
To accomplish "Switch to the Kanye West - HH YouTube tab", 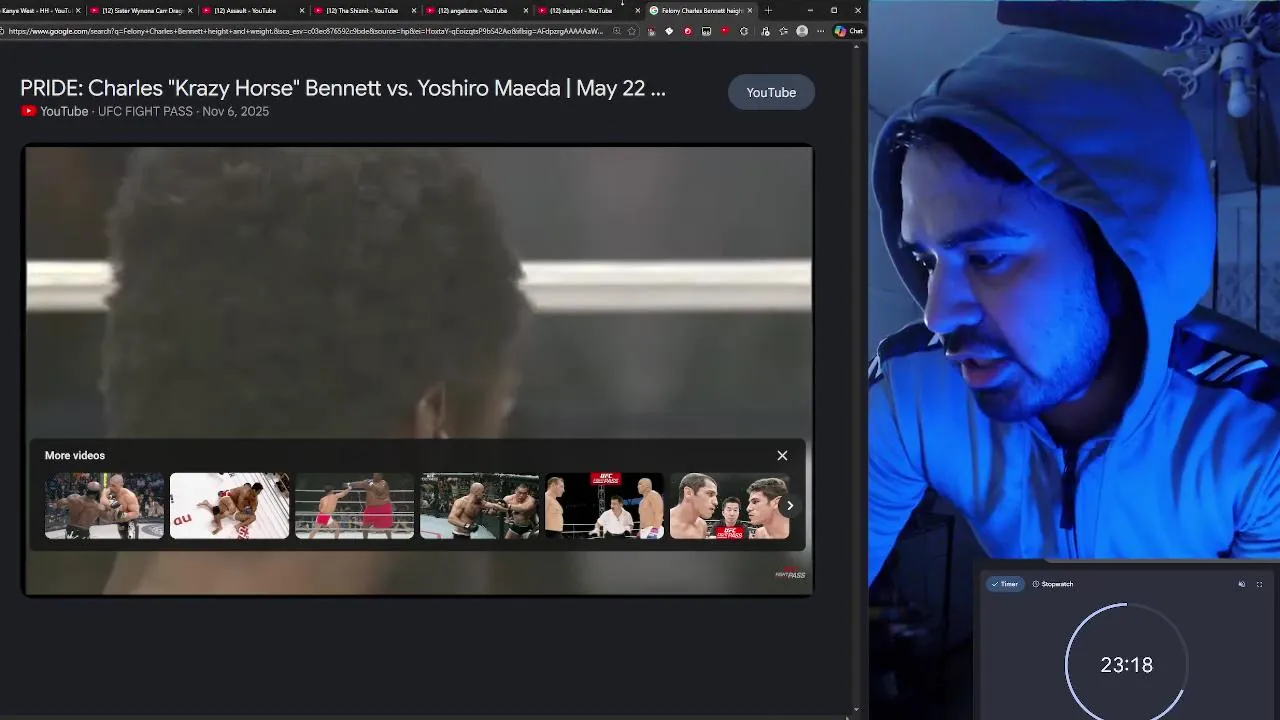I will click(36, 10).
